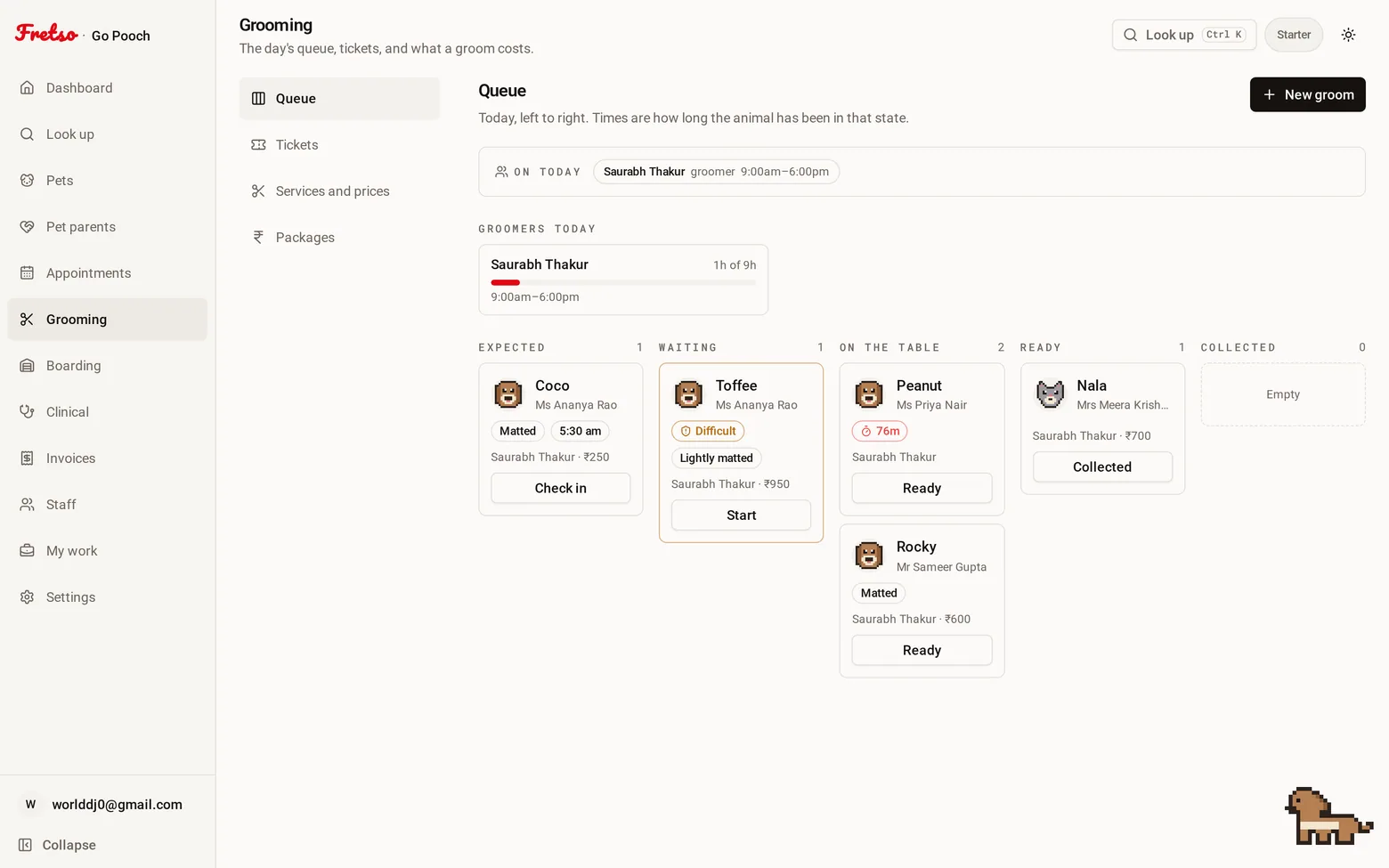Viewport: 1389px width, 868px height.
Task: Click the pixel dog mascot
Action: point(1328,816)
